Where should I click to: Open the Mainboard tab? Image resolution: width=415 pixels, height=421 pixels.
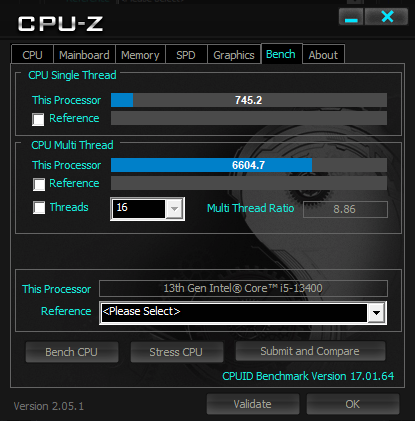coord(84,55)
